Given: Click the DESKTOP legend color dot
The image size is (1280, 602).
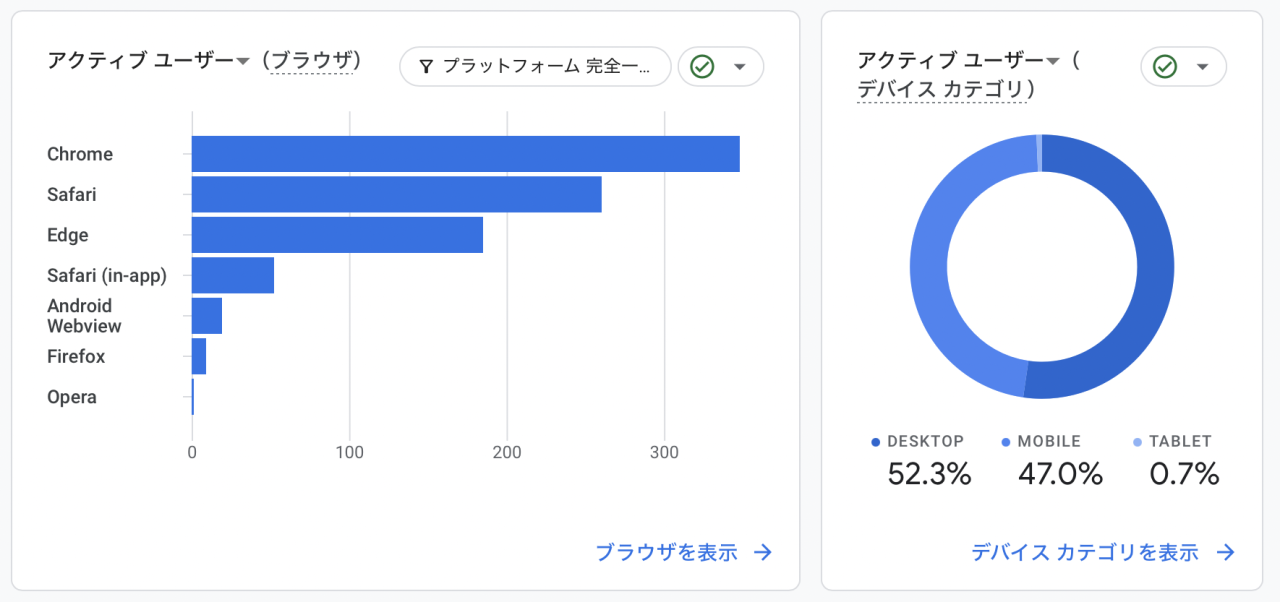Looking at the screenshot, I should [x=876, y=442].
